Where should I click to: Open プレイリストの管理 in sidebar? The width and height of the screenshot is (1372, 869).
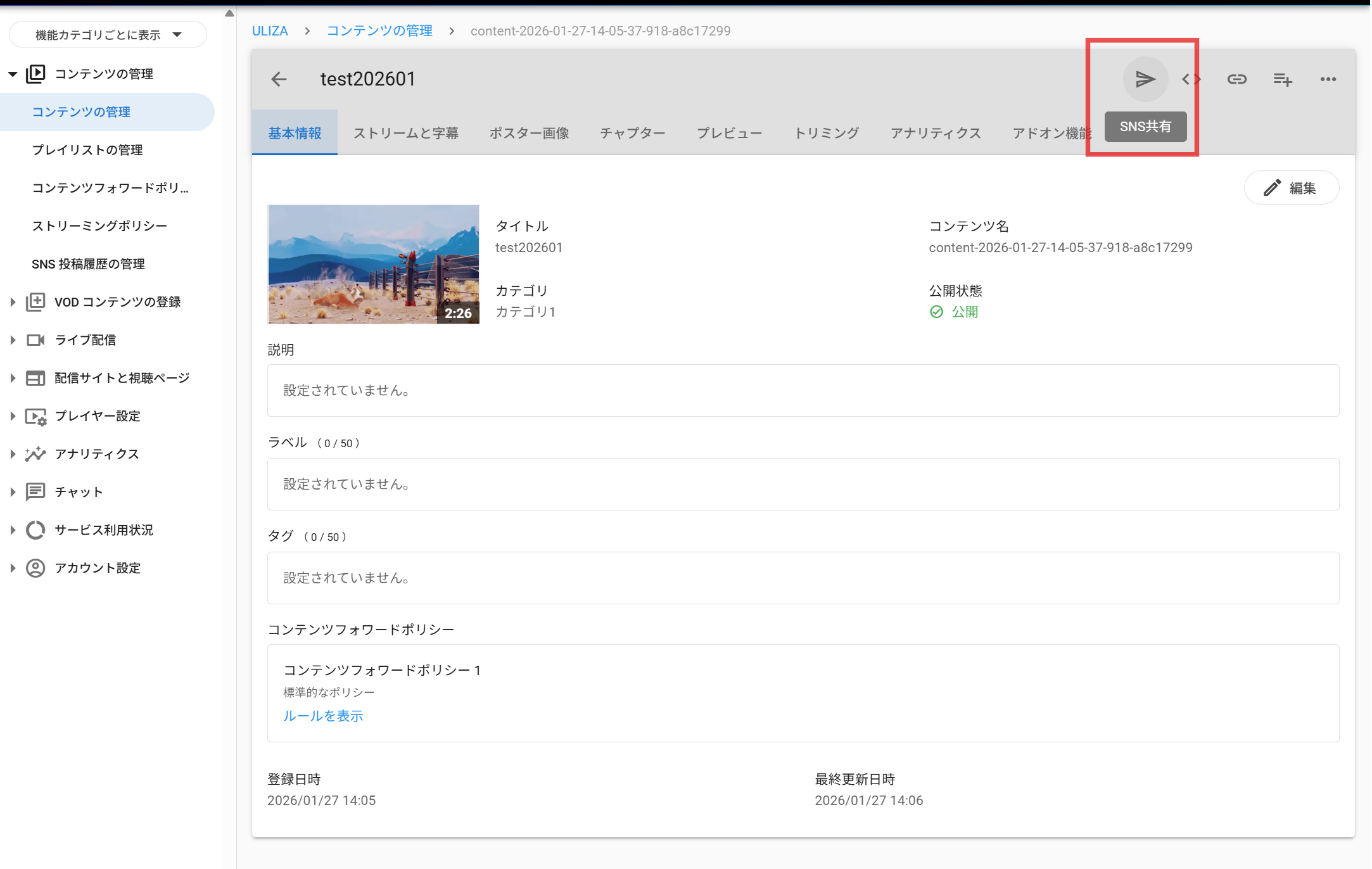87,150
